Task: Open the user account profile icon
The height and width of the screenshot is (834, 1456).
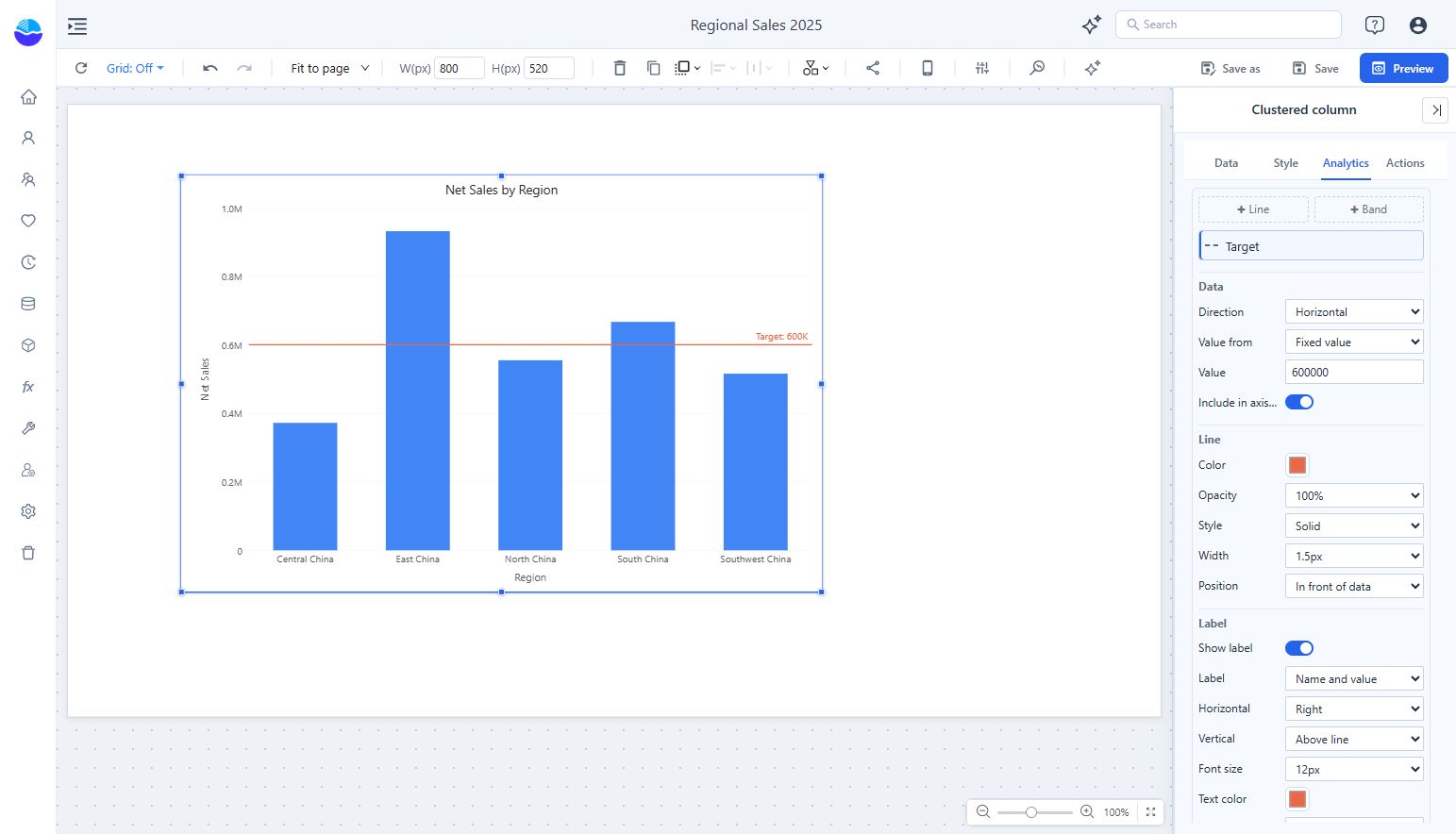Action: point(1418,25)
